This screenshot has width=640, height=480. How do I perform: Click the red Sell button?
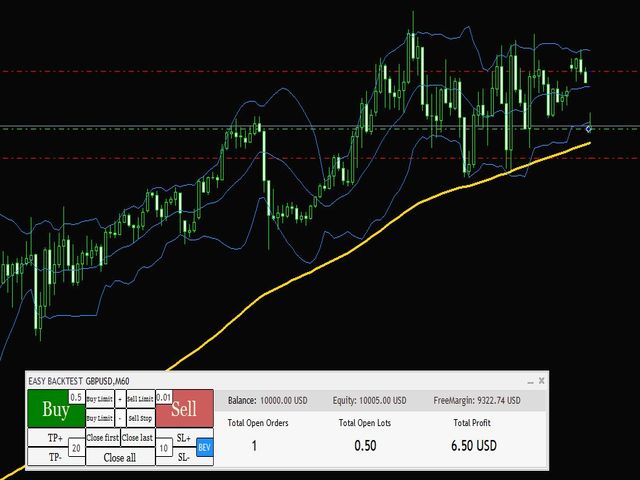click(185, 410)
